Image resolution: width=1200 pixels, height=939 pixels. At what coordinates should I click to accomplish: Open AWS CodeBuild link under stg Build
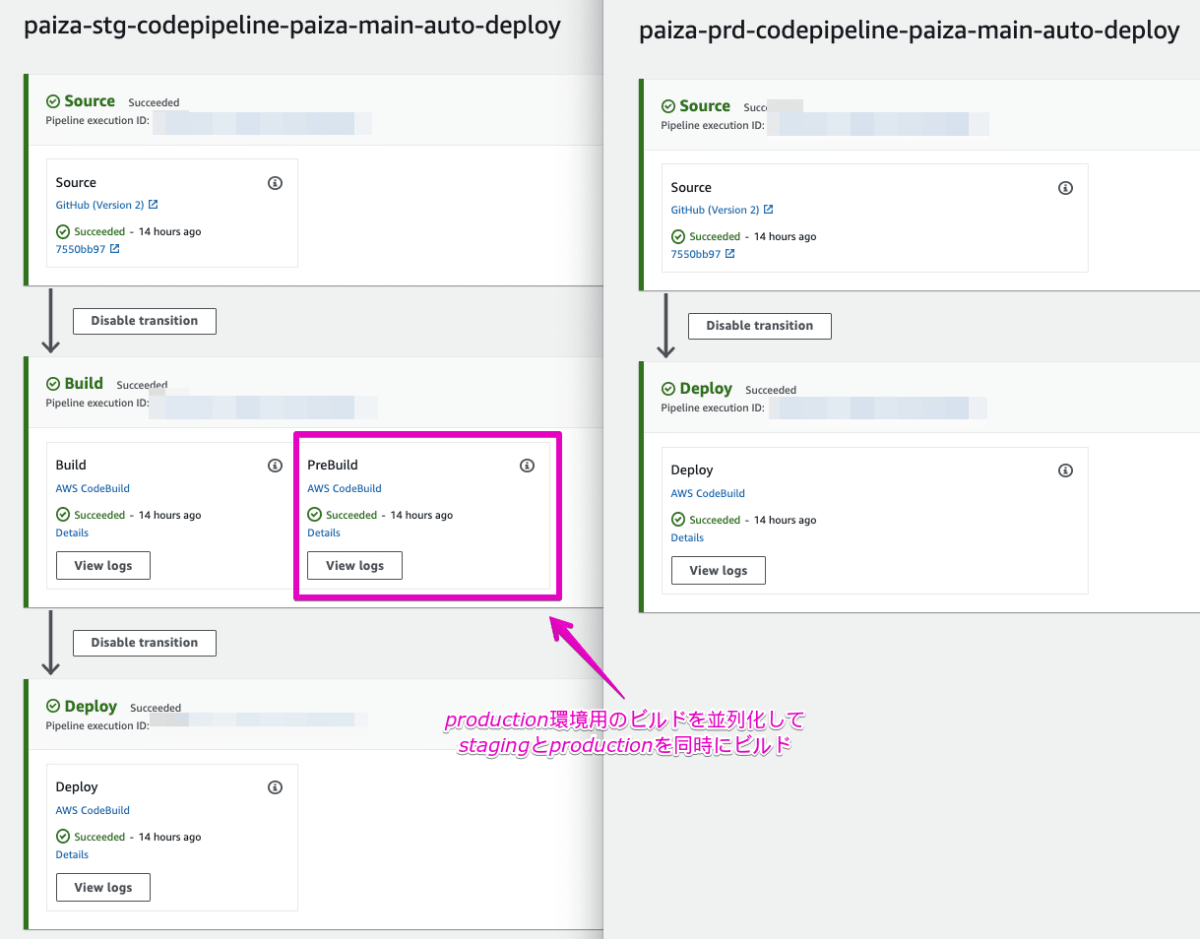pos(92,489)
